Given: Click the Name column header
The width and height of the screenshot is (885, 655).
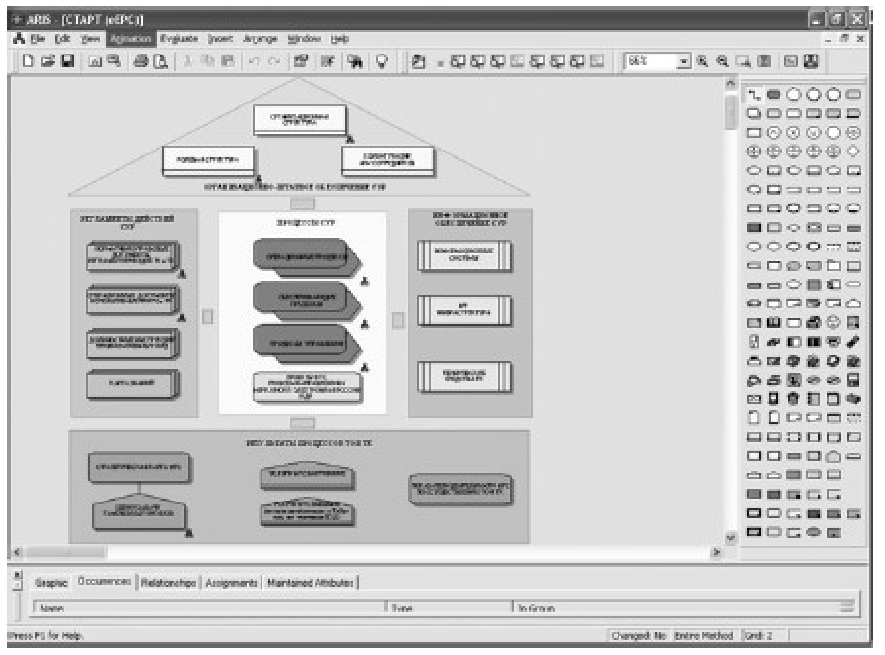Looking at the screenshot, I should pyautogui.click(x=210, y=608).
